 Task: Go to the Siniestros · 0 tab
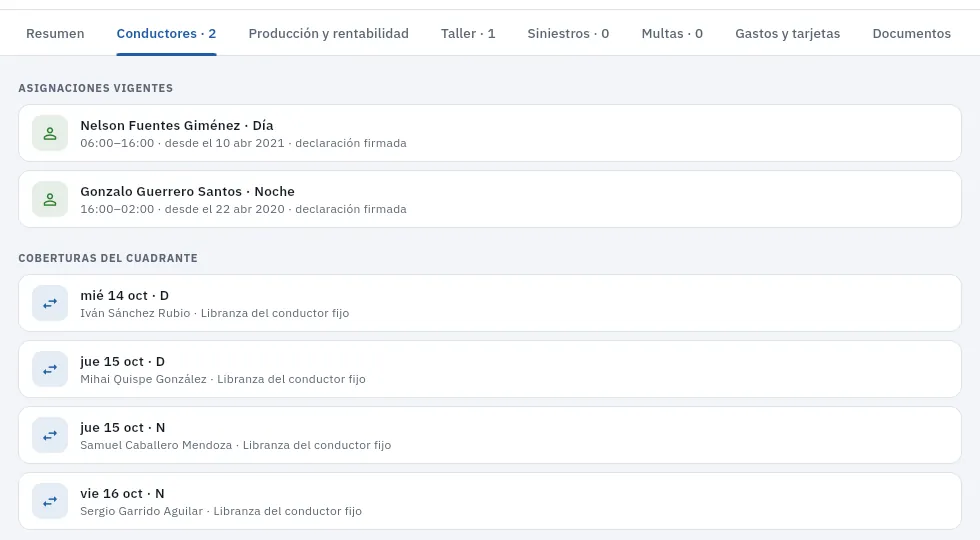pos(568,34)
